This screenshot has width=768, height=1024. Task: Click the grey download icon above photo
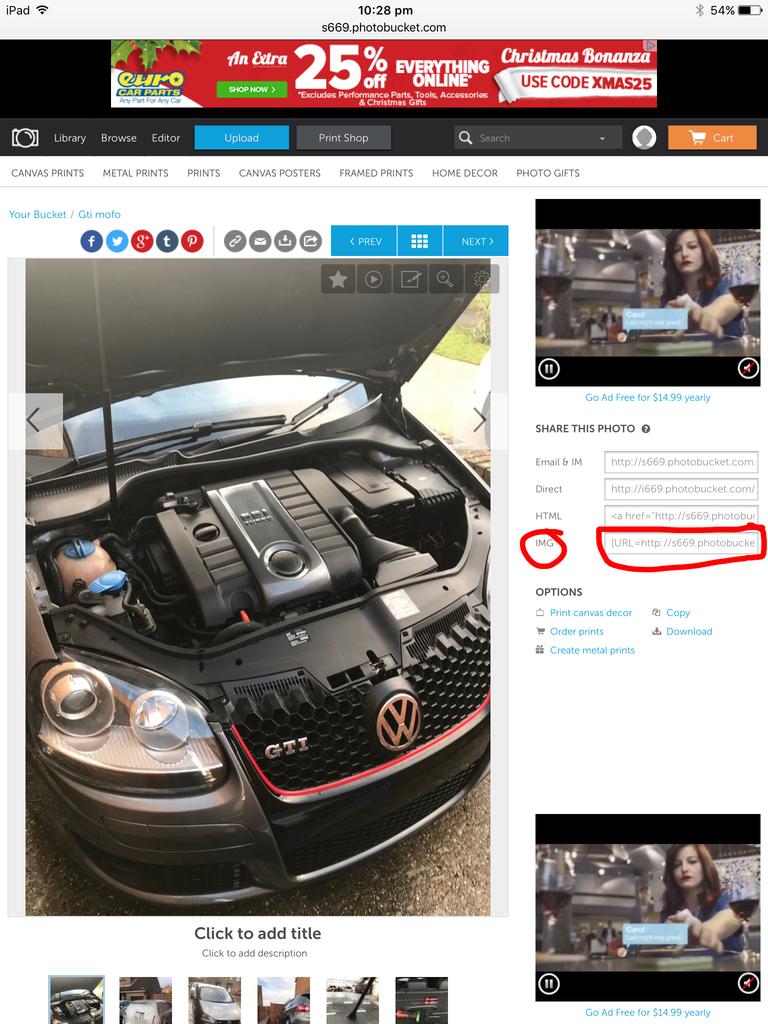pos(285,242)
